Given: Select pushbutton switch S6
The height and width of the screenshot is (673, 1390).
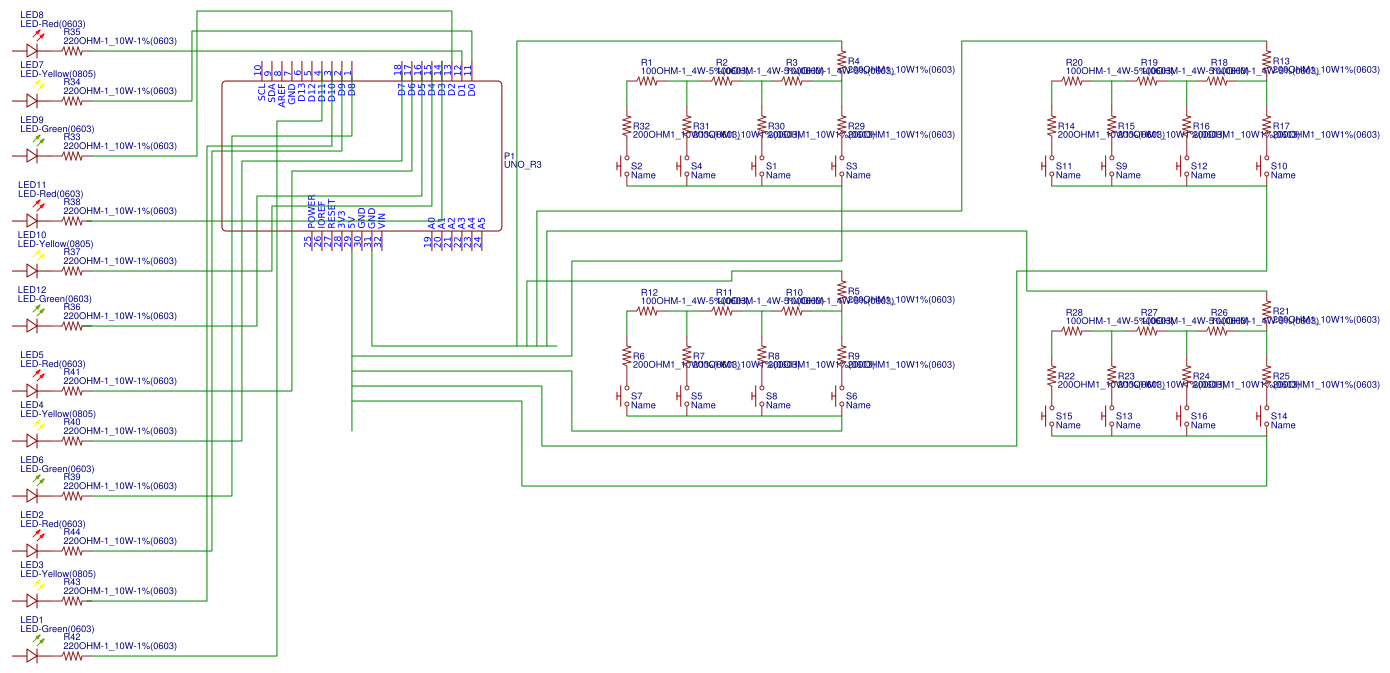Looking at the screenshot, I should click(x=839, y=395).
